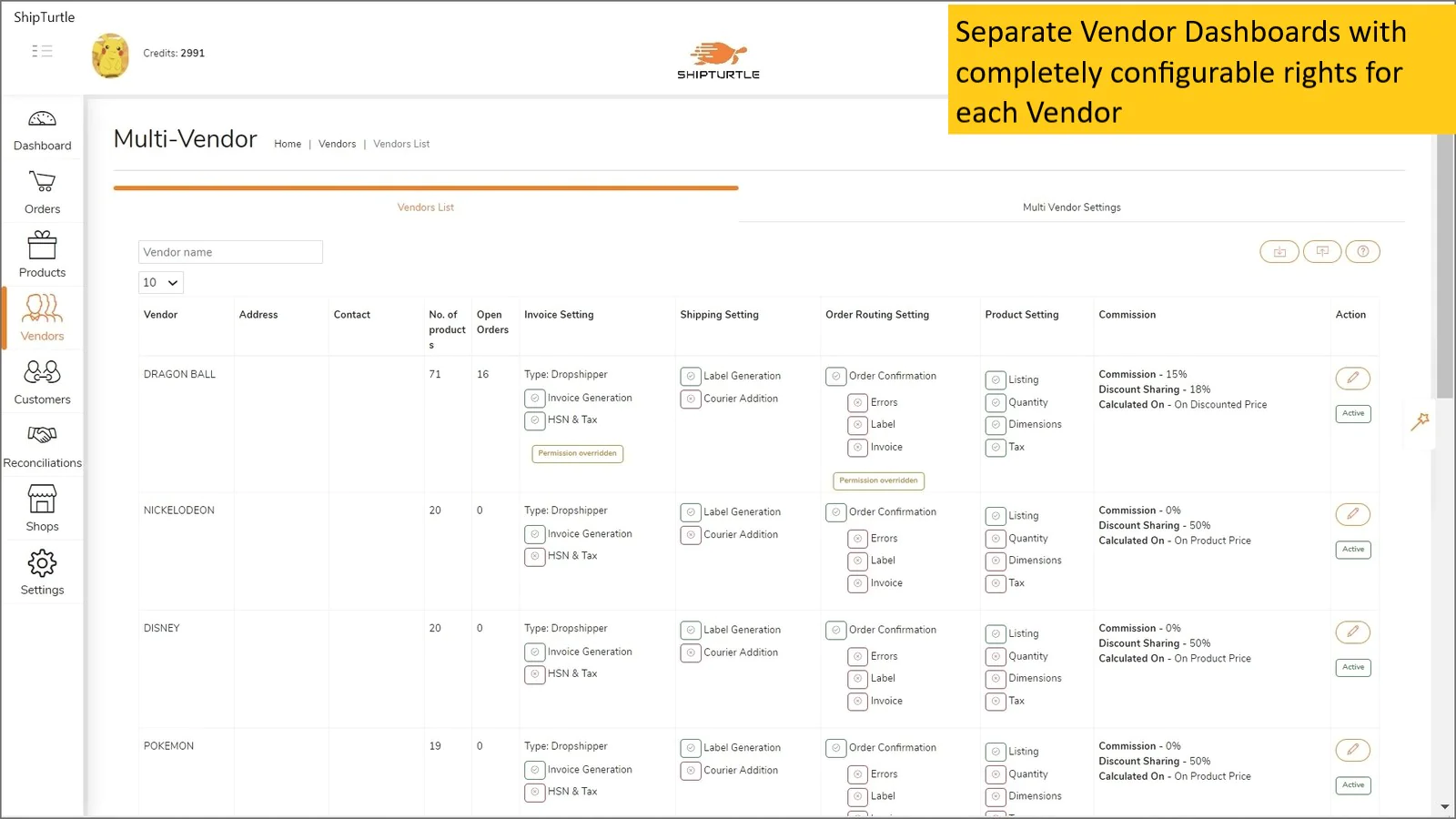Toggle Quantity product setting for NICKELODEON
This screenshot has width=1456, height=819.
[x=996, y=539]
